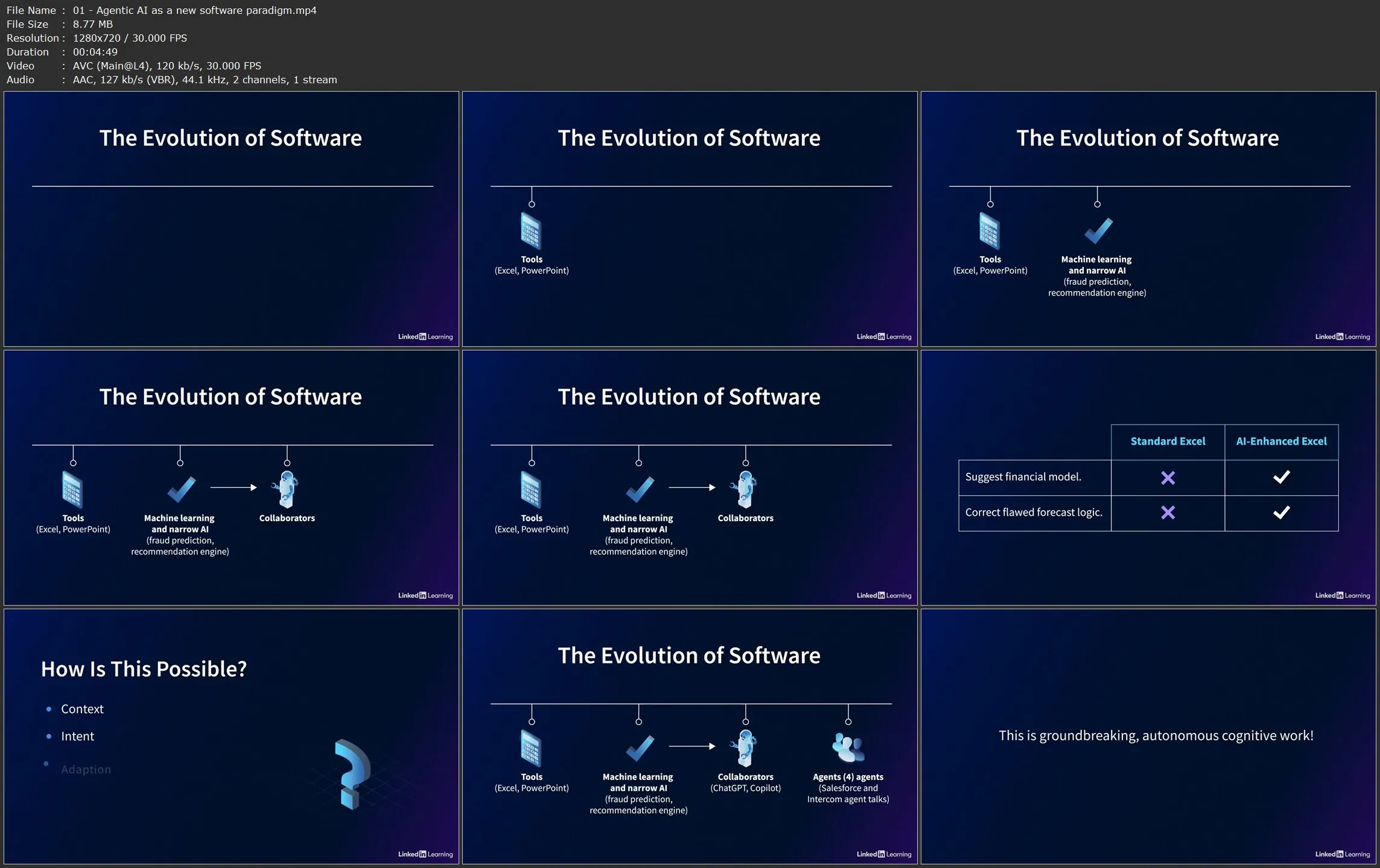The width and height of the screenshot is (1380, 868).
Task: Click the large blue question mark icon
Action: coord(352,773)
